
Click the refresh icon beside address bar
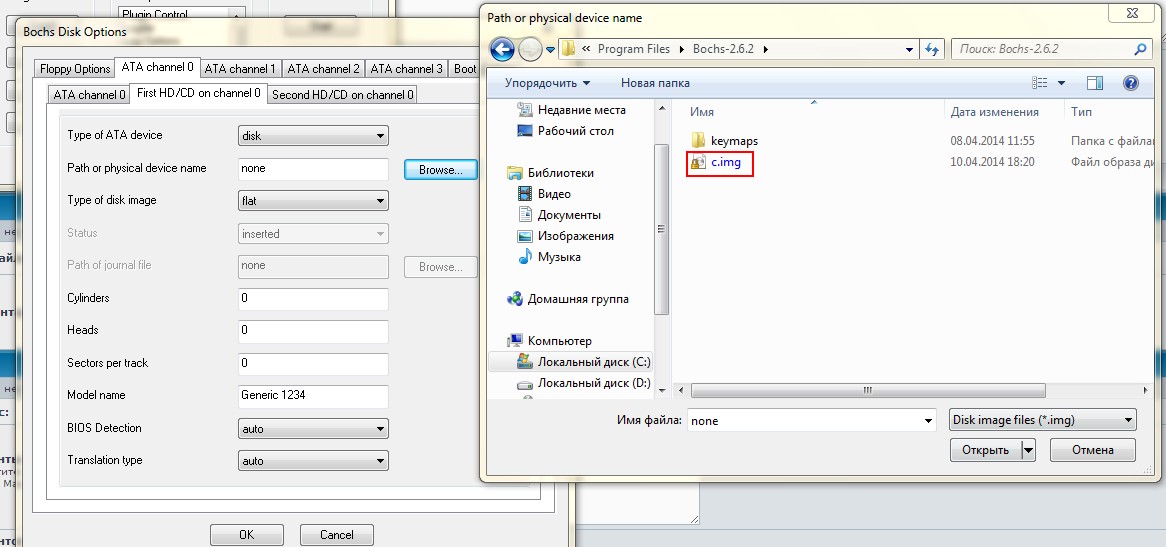click(x=932, y=50)
